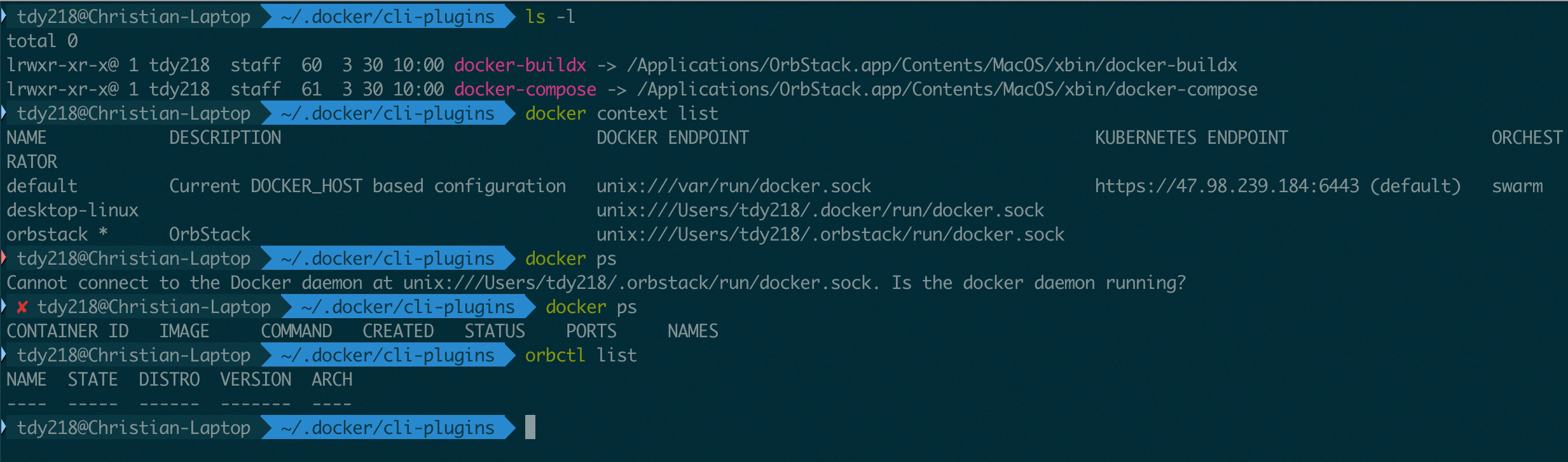Click the "swarm" orchestrator value

click(1517, 186)
